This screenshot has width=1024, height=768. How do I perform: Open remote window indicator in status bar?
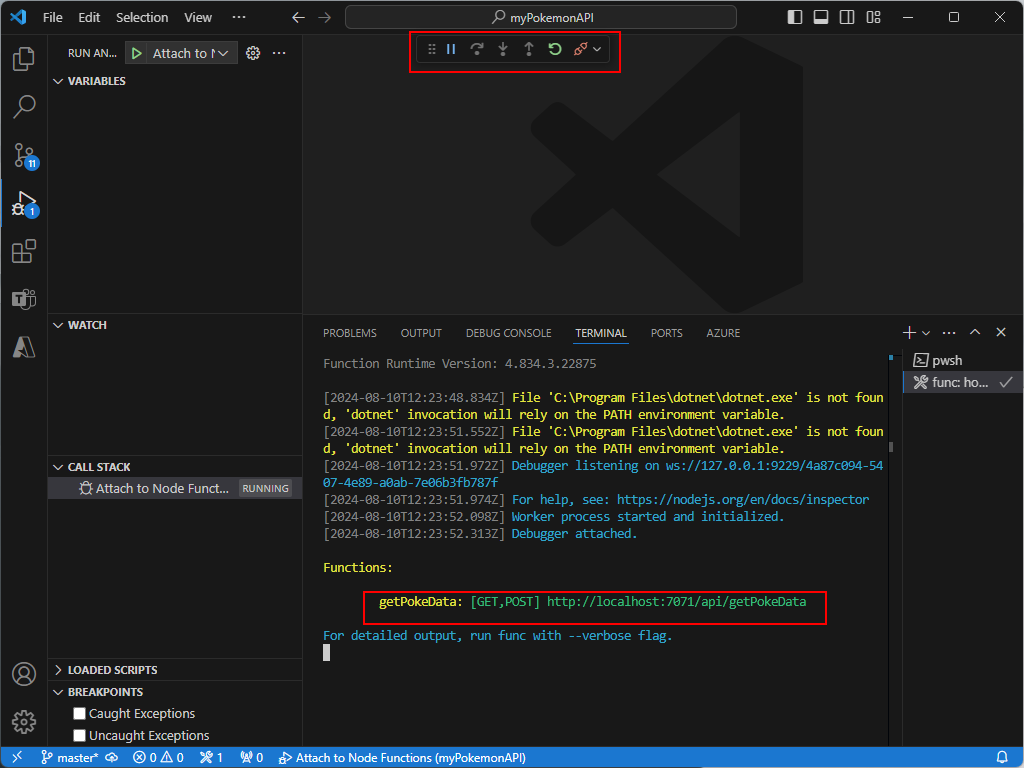click(17, 758)
